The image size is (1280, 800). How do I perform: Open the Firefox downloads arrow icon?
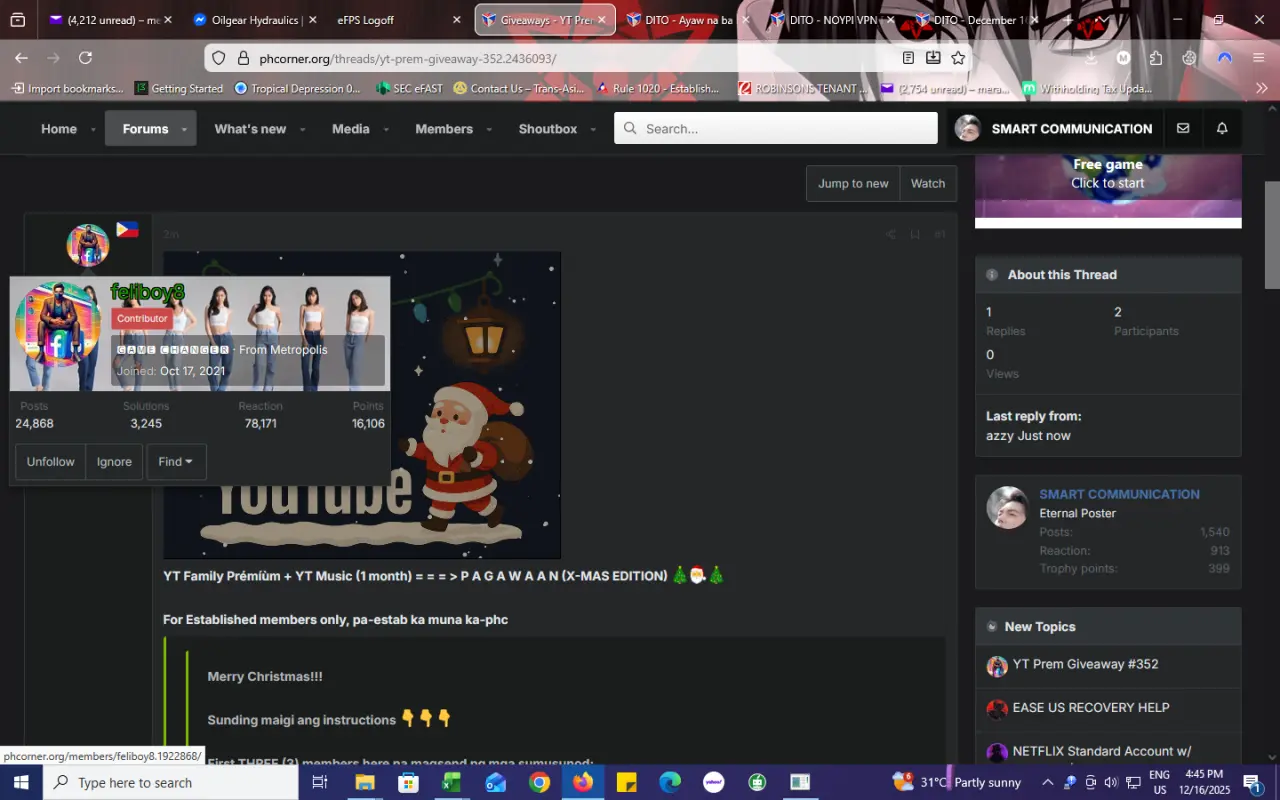click(1091, 58)
